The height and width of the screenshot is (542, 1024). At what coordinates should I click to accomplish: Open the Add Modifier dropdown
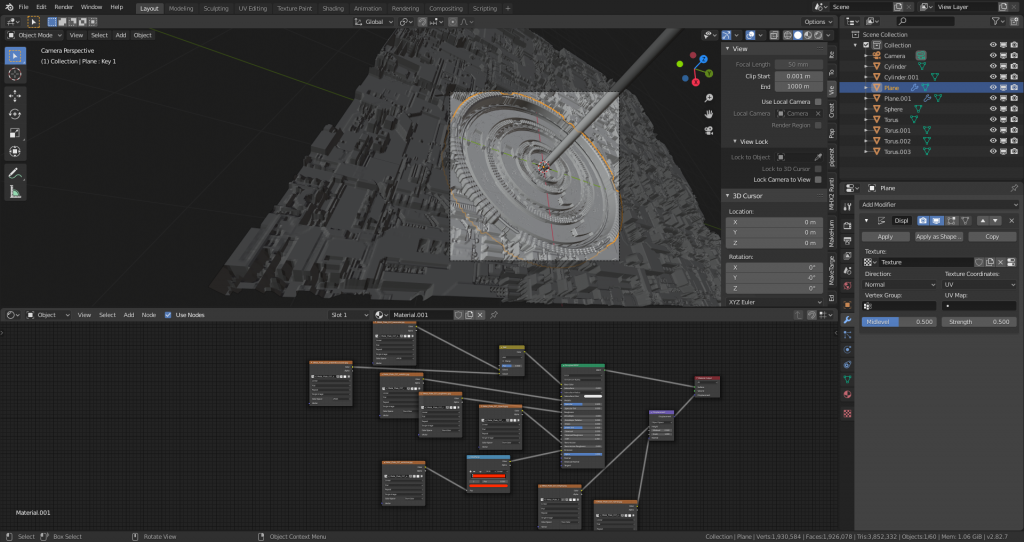(x=938, y=204)
